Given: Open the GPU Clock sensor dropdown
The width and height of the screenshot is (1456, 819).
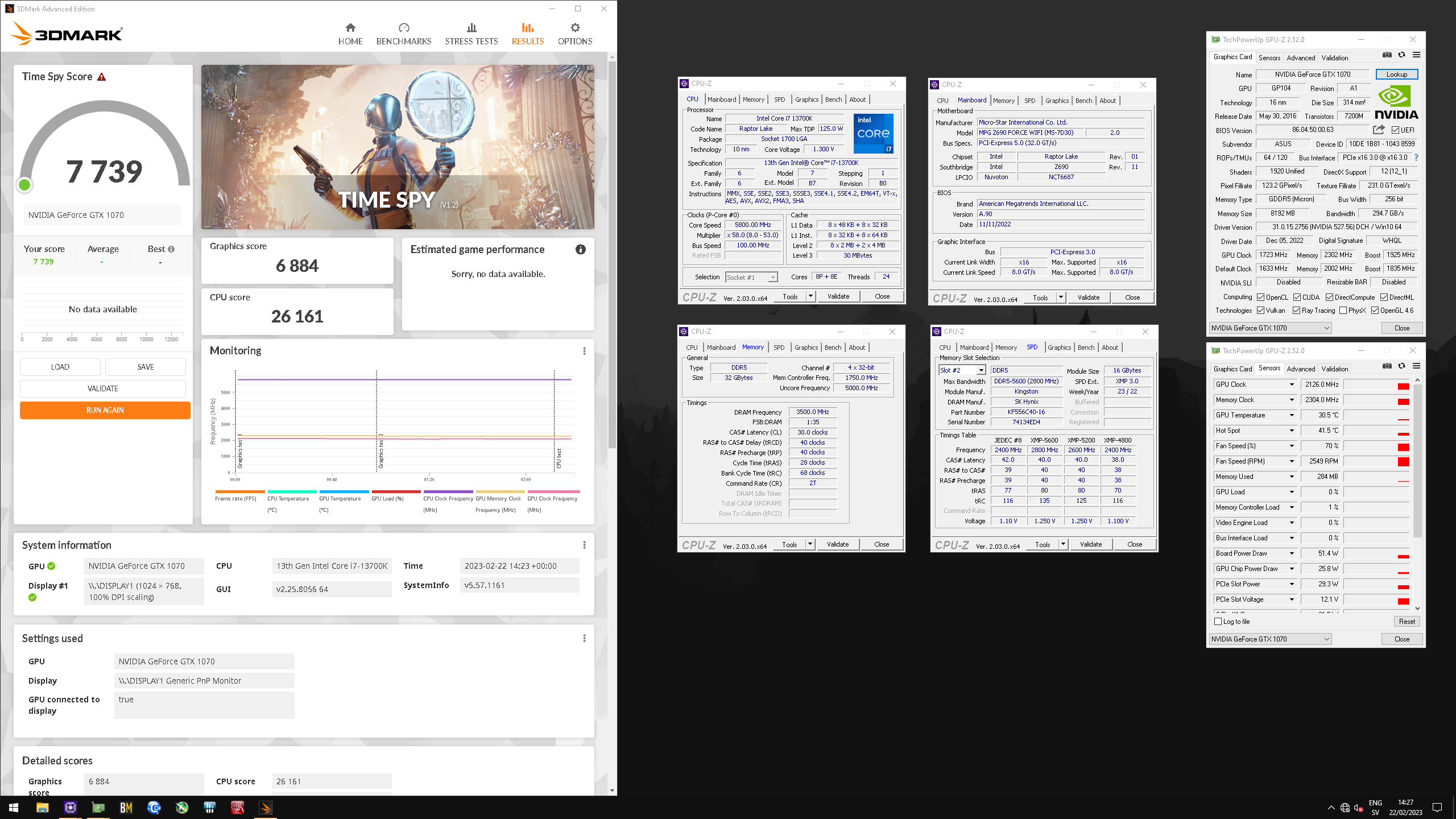Looking at the screenshot, I should [x=1292, y=384].
